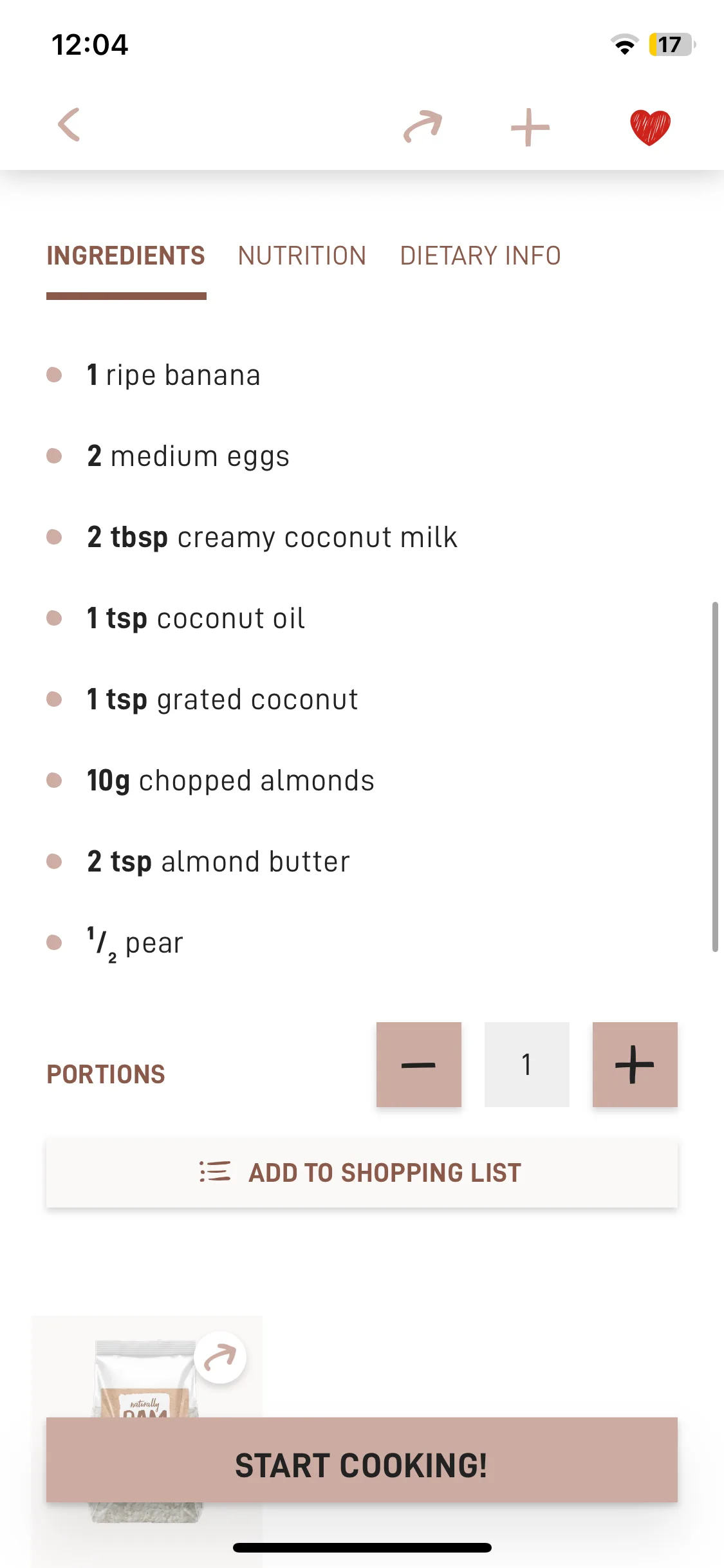
Task: Increase portions with plus button
Action: [x=635, y=1065]
